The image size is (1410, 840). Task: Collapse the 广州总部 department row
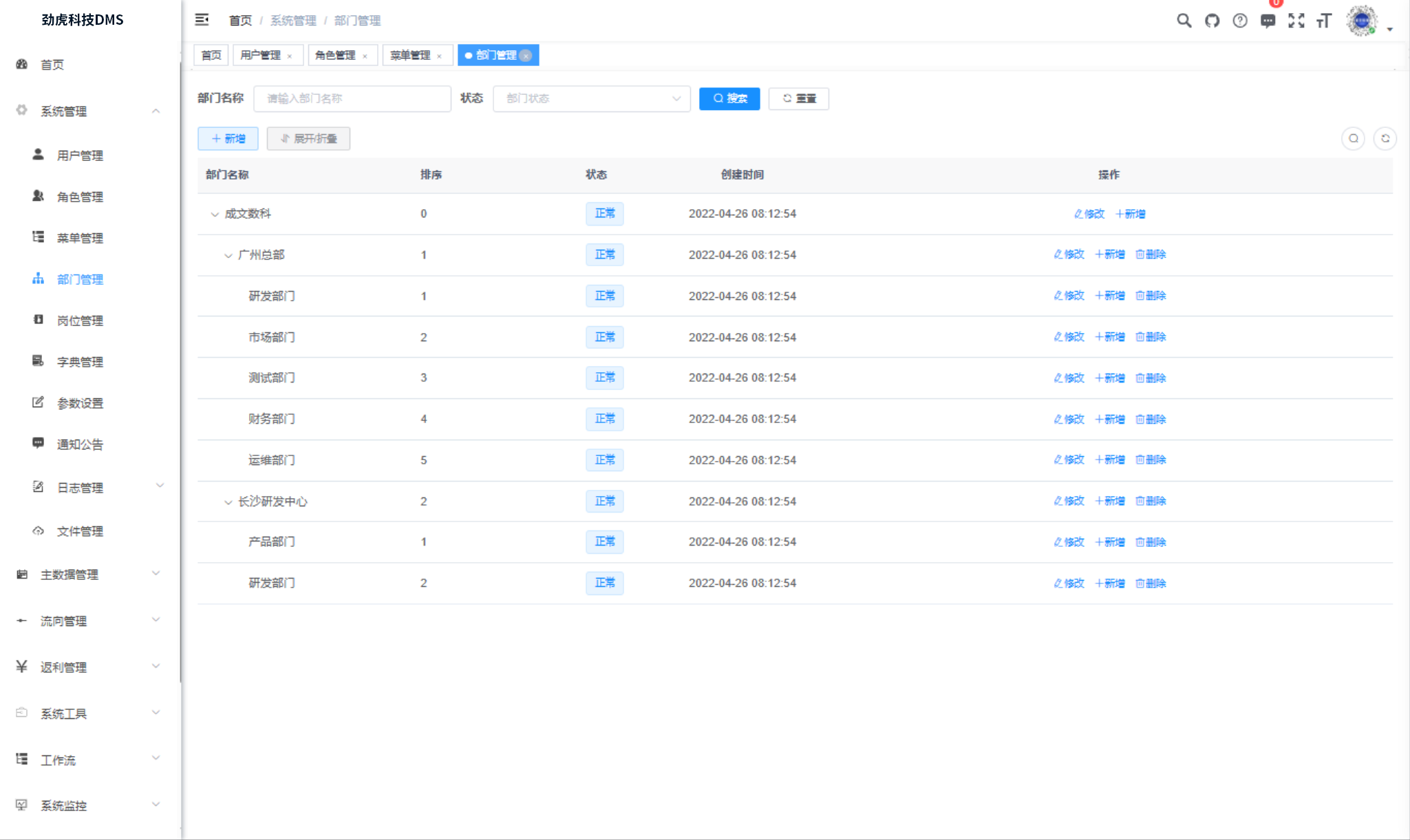coord(228,255)
